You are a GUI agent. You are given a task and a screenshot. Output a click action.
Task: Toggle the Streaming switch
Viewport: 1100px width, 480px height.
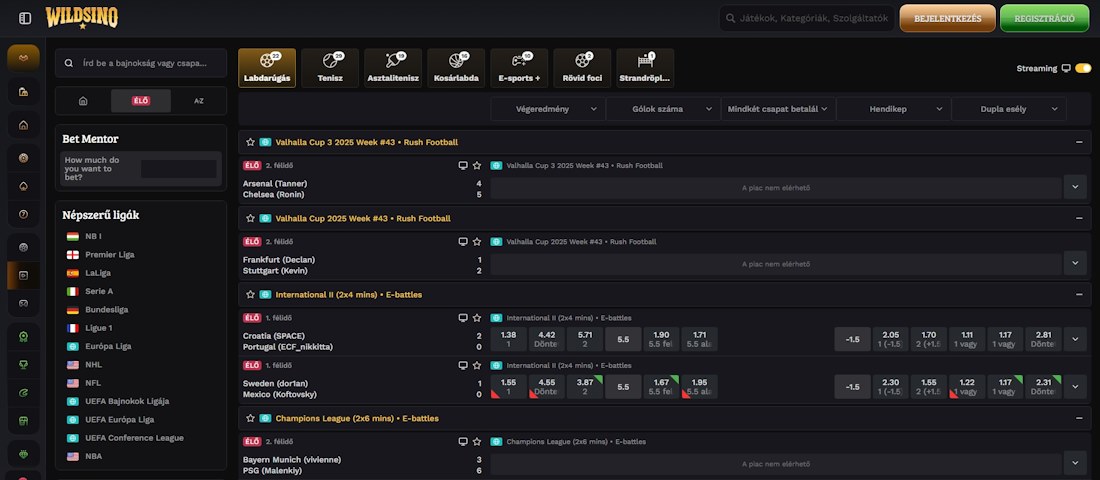tap(1083, 68)
